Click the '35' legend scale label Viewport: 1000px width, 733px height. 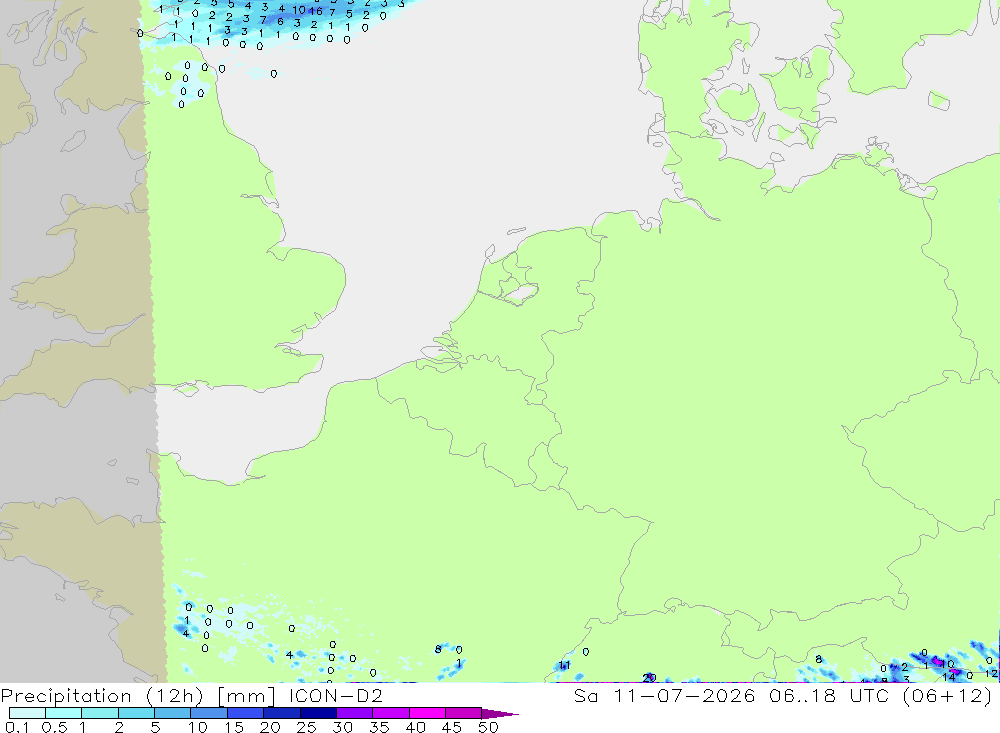[x=379, y=727]
